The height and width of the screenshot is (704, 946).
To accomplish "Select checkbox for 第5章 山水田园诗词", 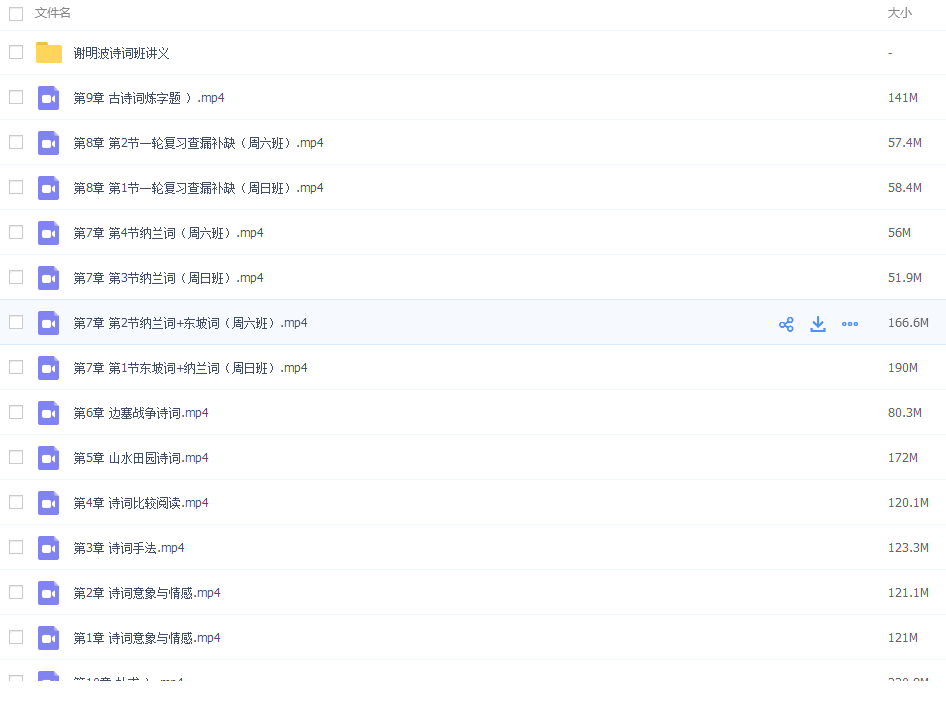I will coord(16,457).
